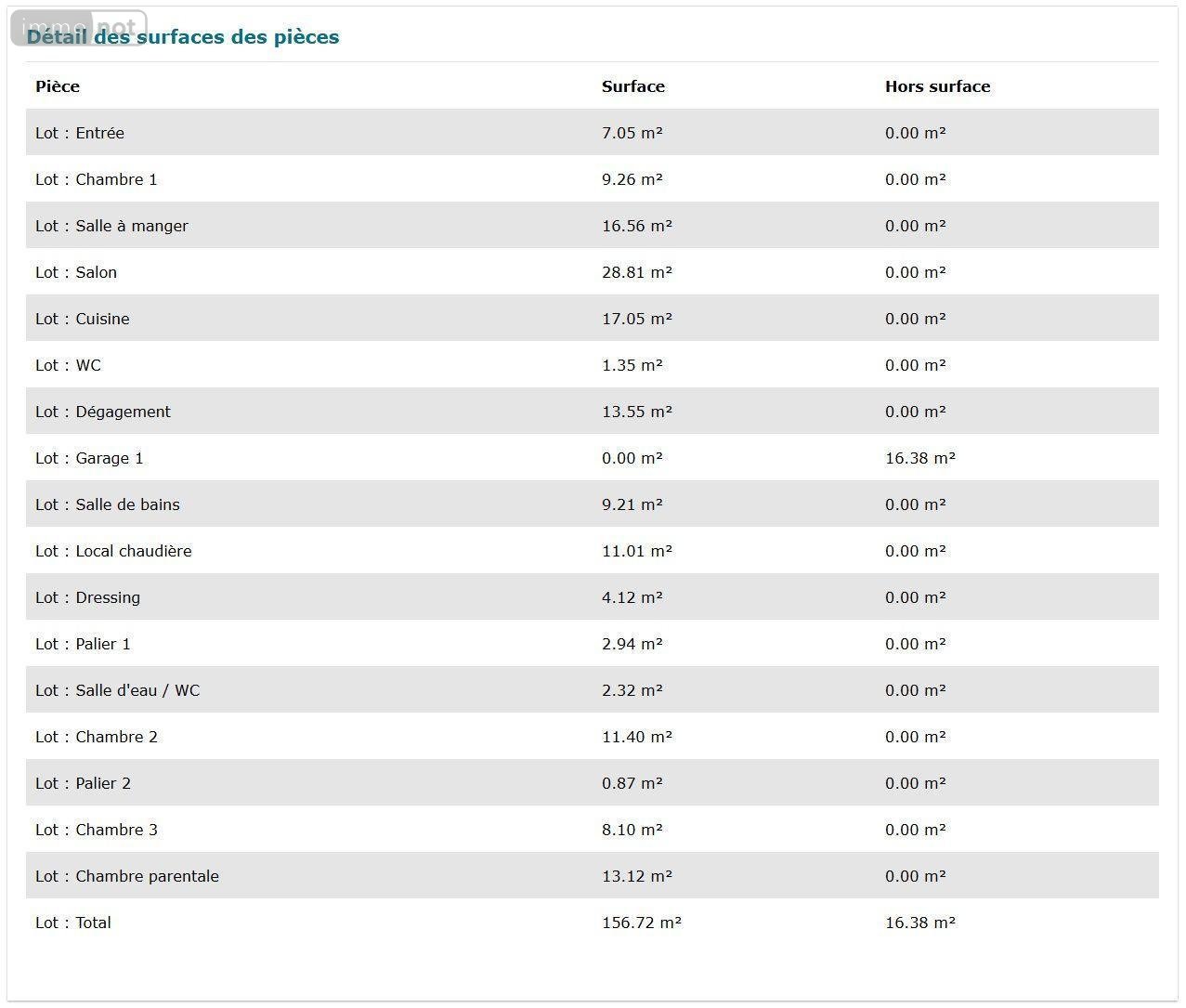Screen dimensions: 1186x1008
Task: Click the 'Lot : Local chaudière' row label
Action: click(113, 551)
